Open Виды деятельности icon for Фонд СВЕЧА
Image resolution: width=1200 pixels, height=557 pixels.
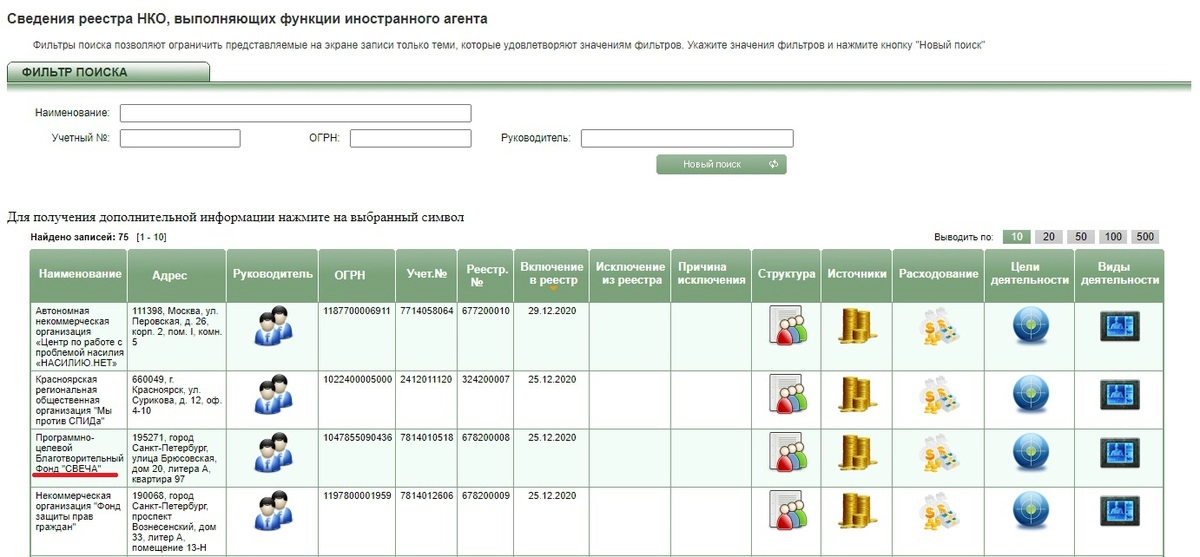[1119, 453]
